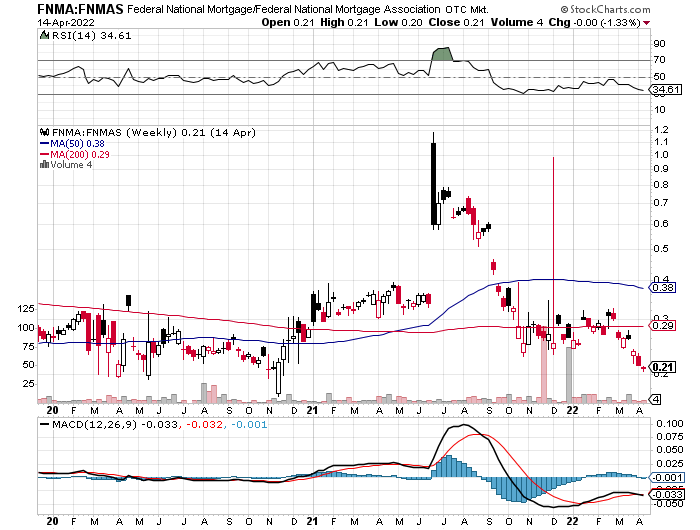This screenshot has height=530, width=700.
Task: Click the tall red December spike candle
Action: point(554,255)
